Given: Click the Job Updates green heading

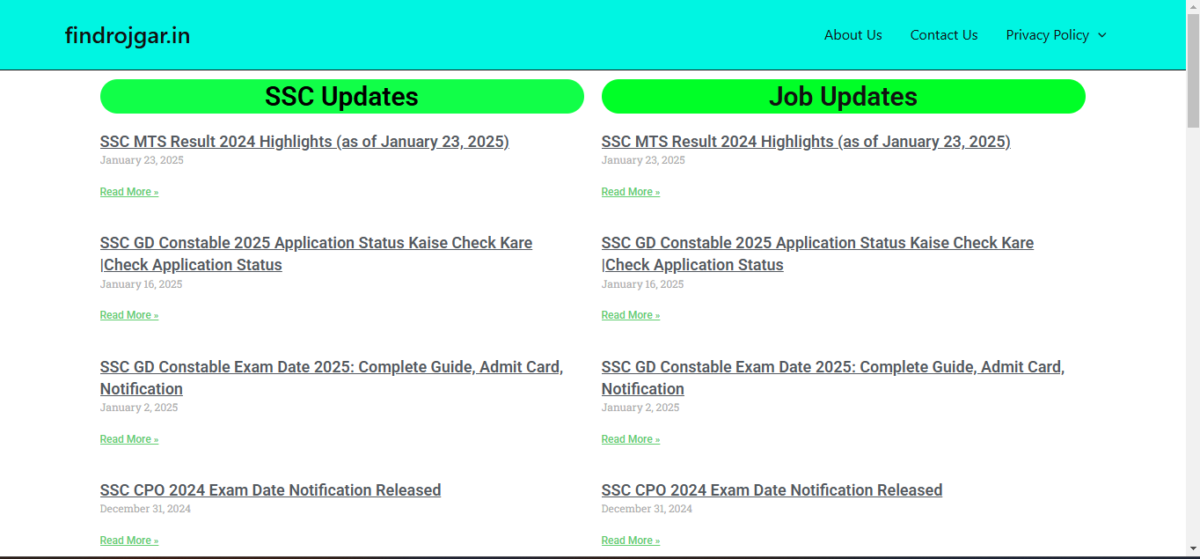Looking at the screenshot, I should [843, 96].
